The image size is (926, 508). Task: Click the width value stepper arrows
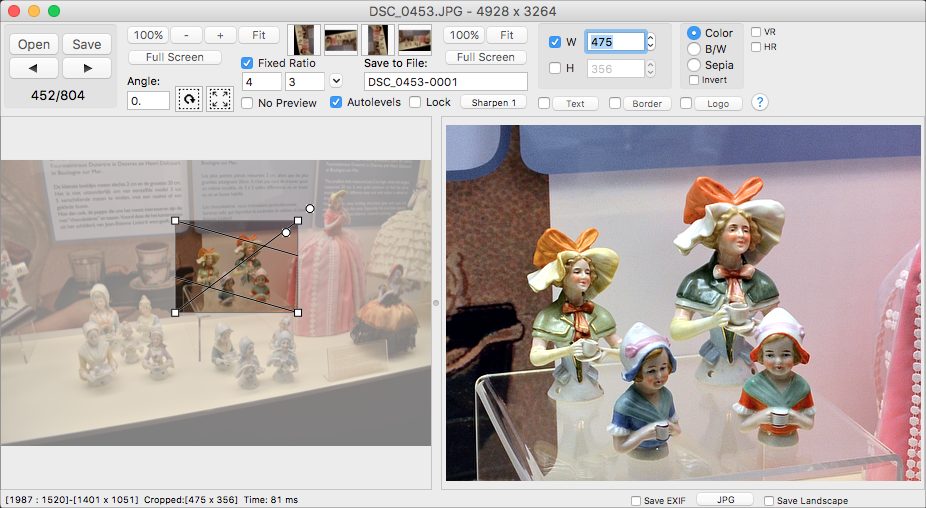[650, 41]
